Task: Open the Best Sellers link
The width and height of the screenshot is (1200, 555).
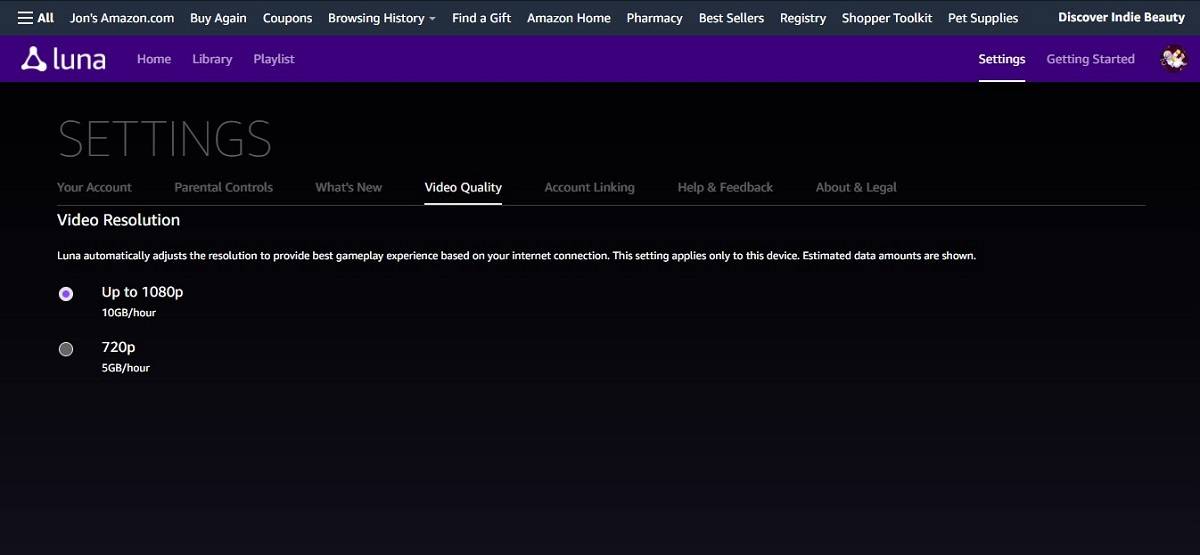Action: (x=731, y=18)
